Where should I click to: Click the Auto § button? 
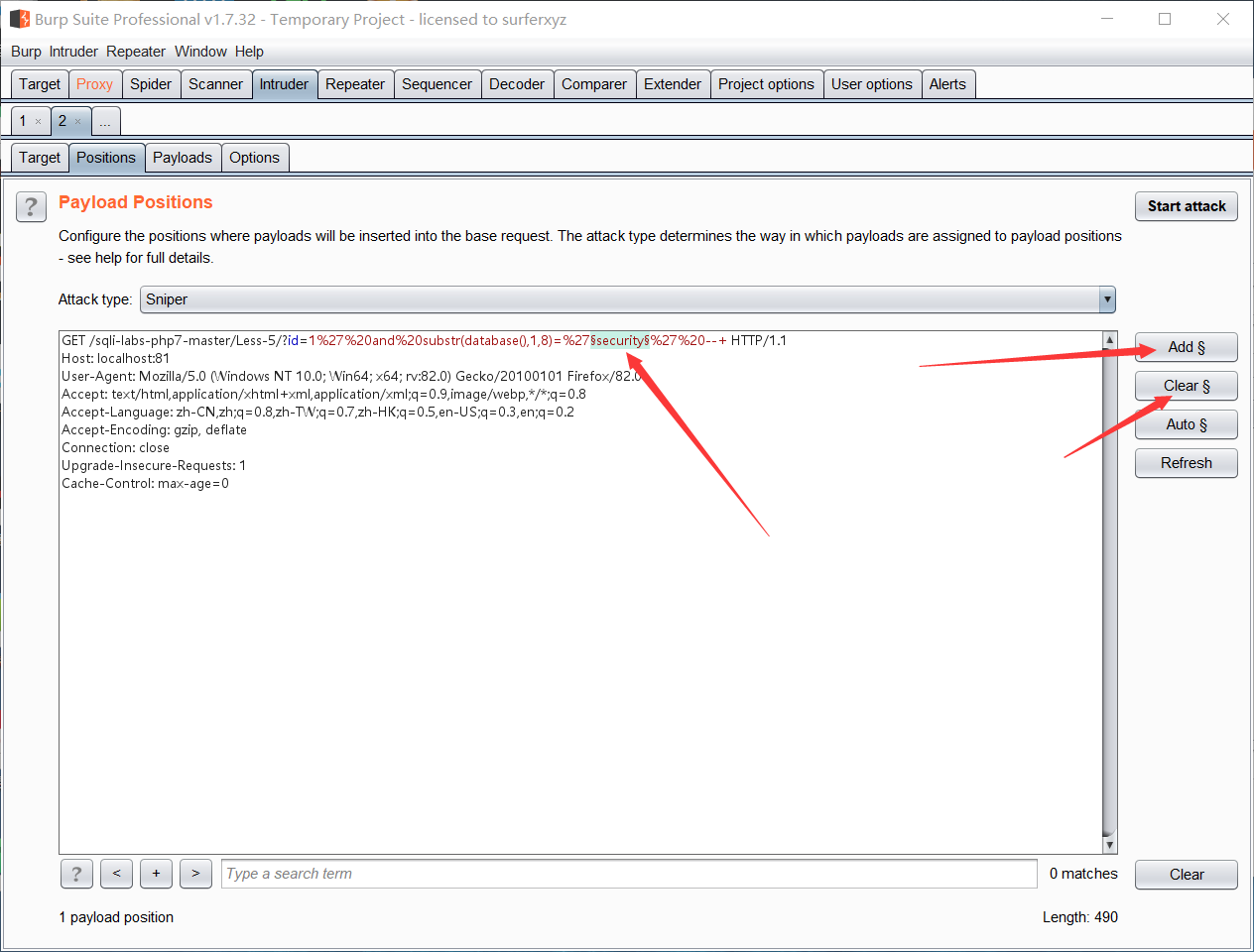point(1187,424)
